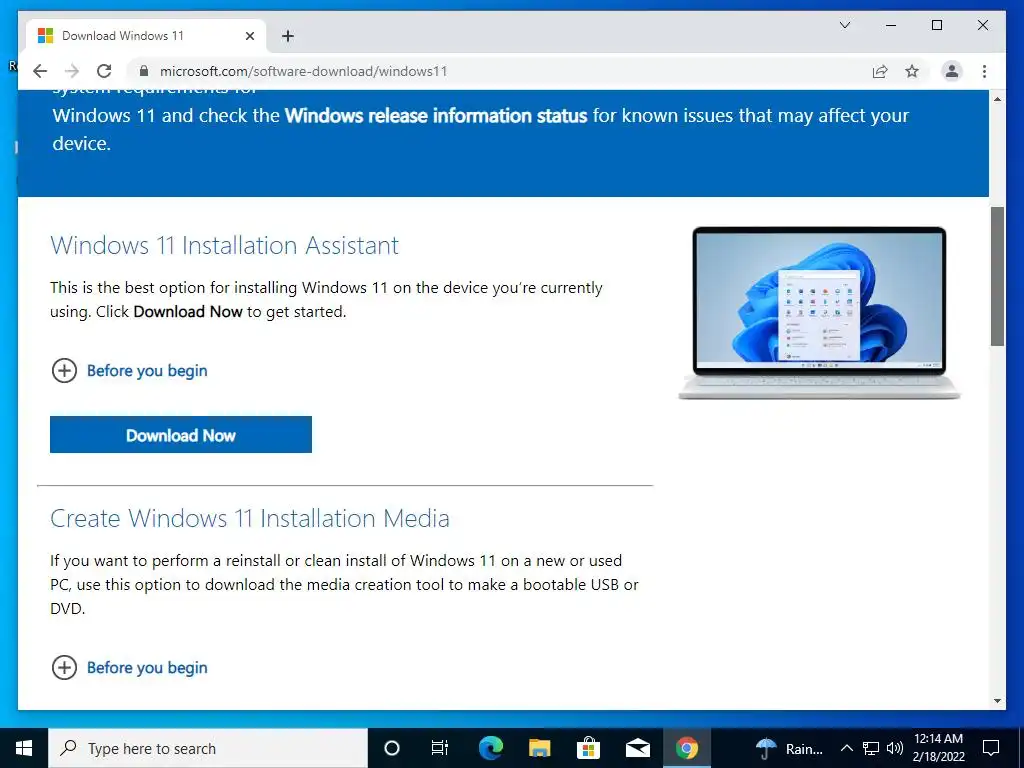Screen dimensions: 1024x768
Task: Open File Explorer from taskbar
Action: click(x=539, y=748)
